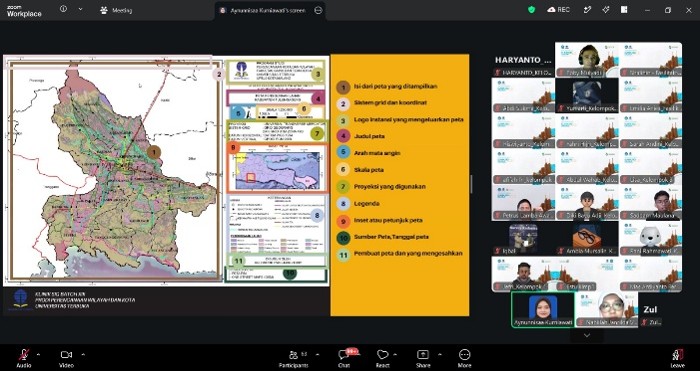Click text 'Sistem grid dan koordinat'
This screenshot has width=700, height=371.
click(390, 103)
